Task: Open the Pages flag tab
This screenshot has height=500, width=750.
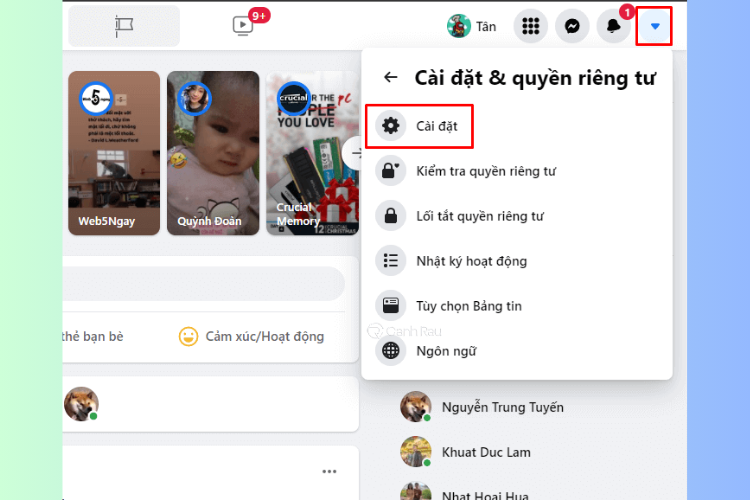Action: point(124,26)
